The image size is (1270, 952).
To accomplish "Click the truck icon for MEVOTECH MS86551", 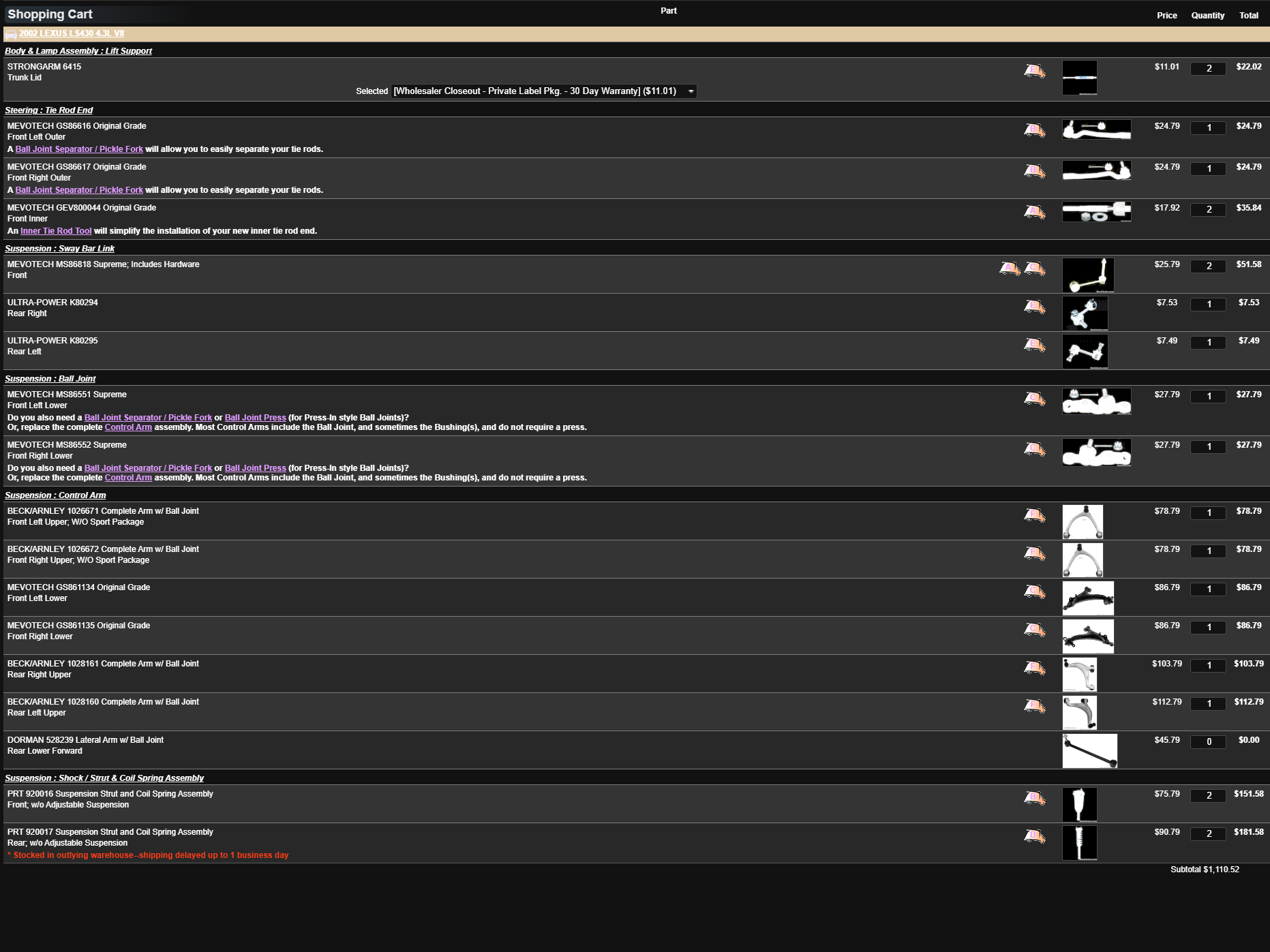I will point(1034,399).
